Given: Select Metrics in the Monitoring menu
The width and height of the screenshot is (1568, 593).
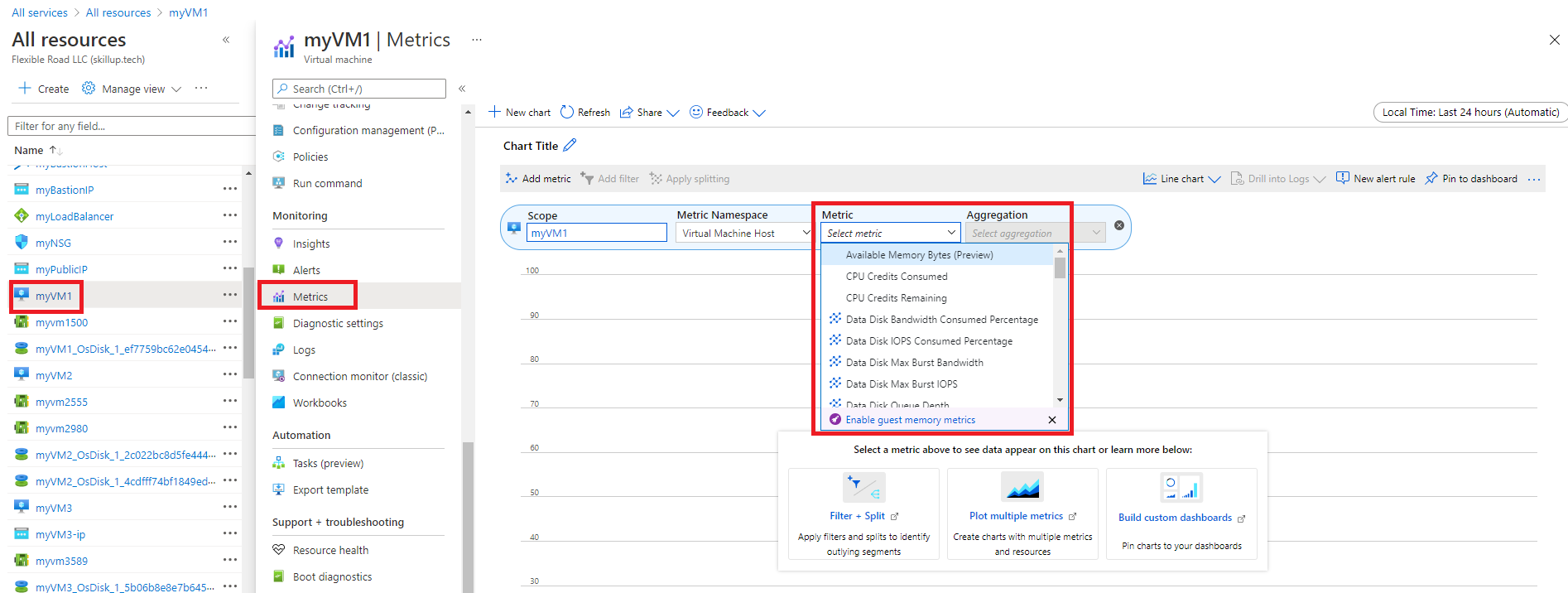Looking at the screenshot, I should pos(310,296).
